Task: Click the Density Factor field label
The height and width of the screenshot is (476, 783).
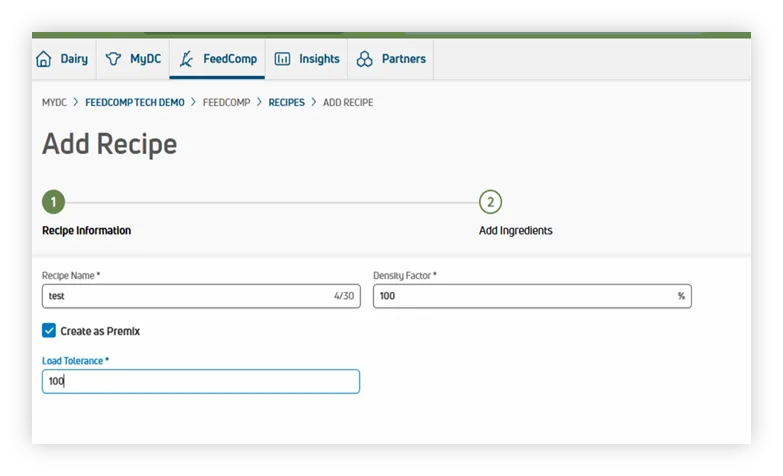Action: point(405,276)
